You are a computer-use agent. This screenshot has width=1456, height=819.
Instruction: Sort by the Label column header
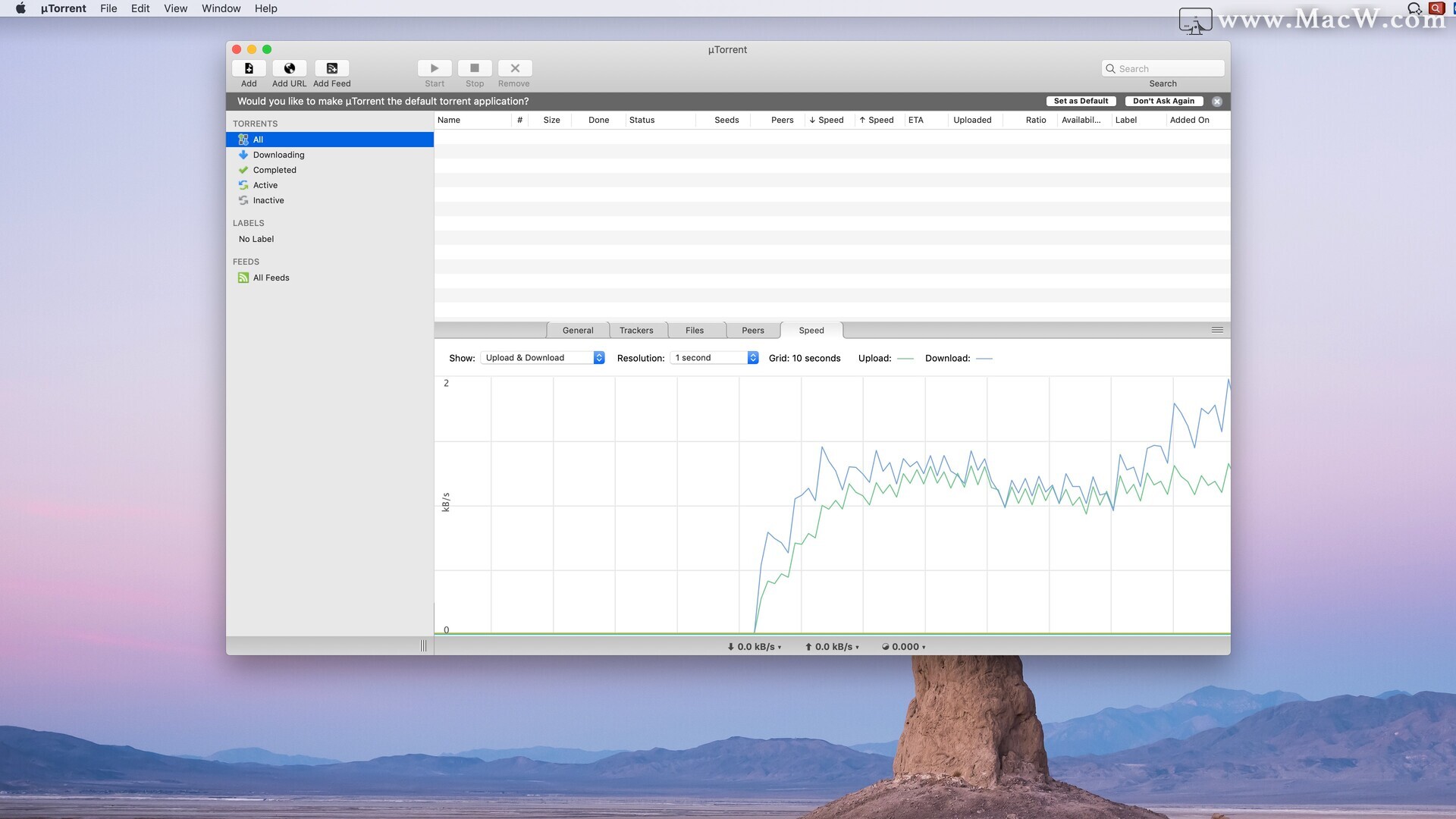(x=1139, y=120)
